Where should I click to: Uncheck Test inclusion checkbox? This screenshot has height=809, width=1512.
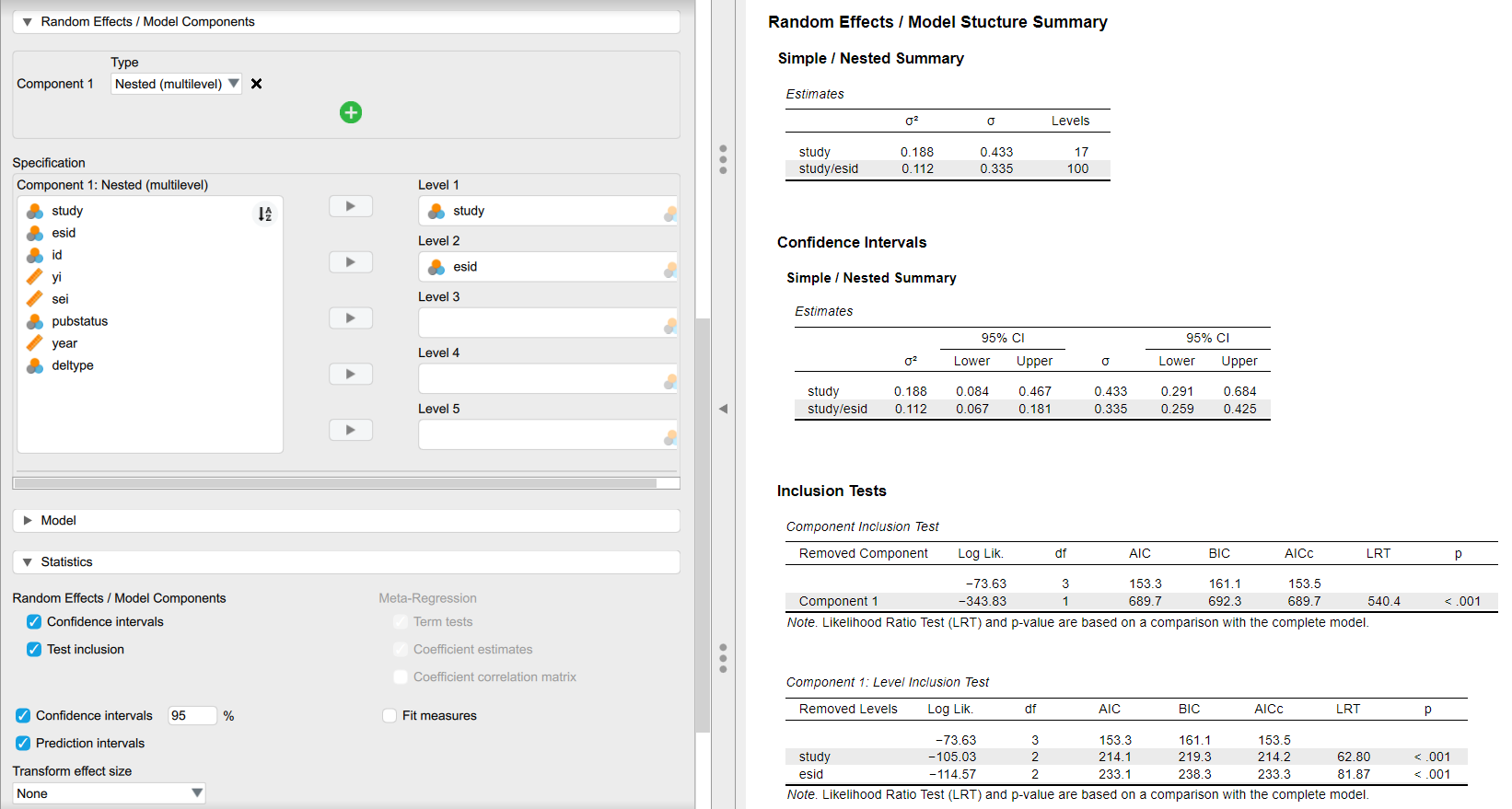pyautogui.click(x=34, y=650)
